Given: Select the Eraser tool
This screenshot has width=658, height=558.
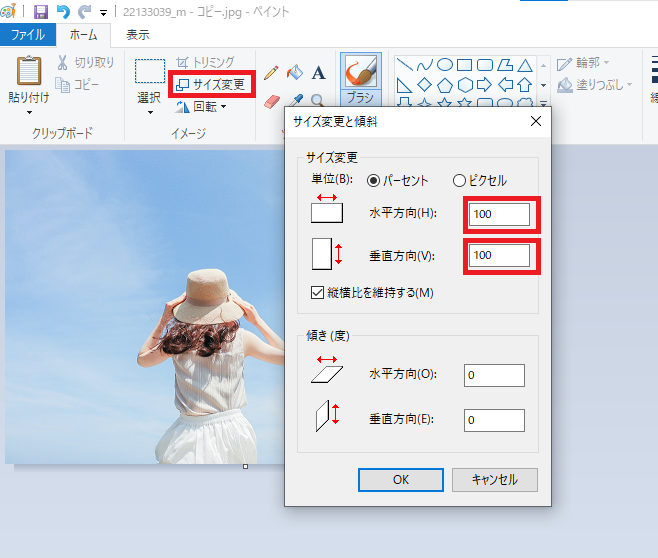Looking at the screenshot, I should click(272, 102).
